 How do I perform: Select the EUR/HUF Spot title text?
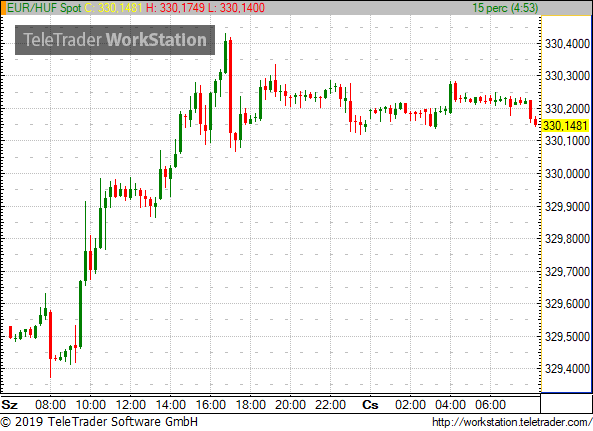(44, 8)
